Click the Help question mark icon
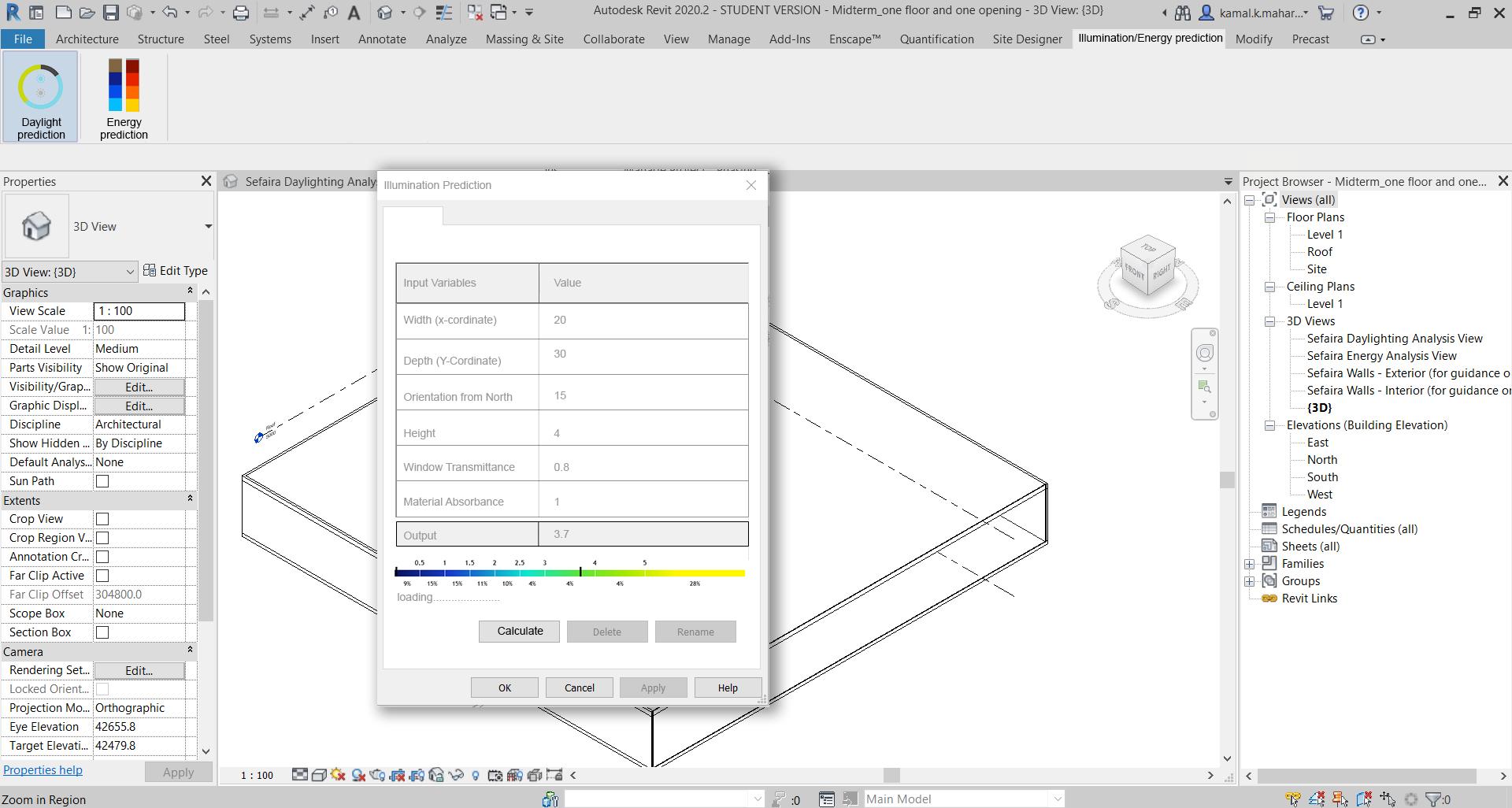Image resolution: width=1512 pixels, height=808 pixels. pos(1360,13)
